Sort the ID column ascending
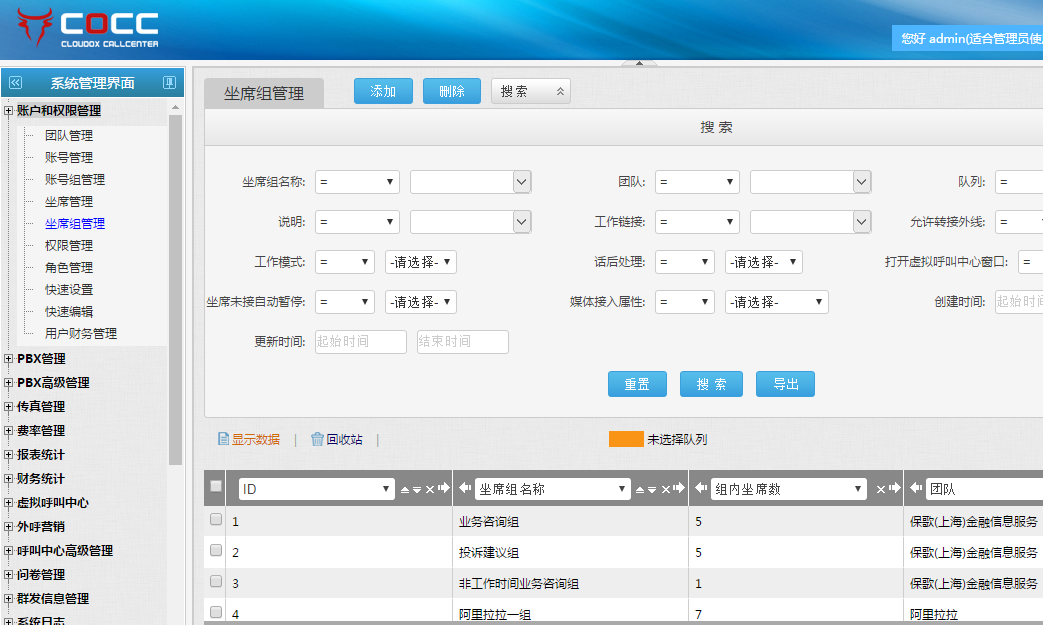 point(404,489)
